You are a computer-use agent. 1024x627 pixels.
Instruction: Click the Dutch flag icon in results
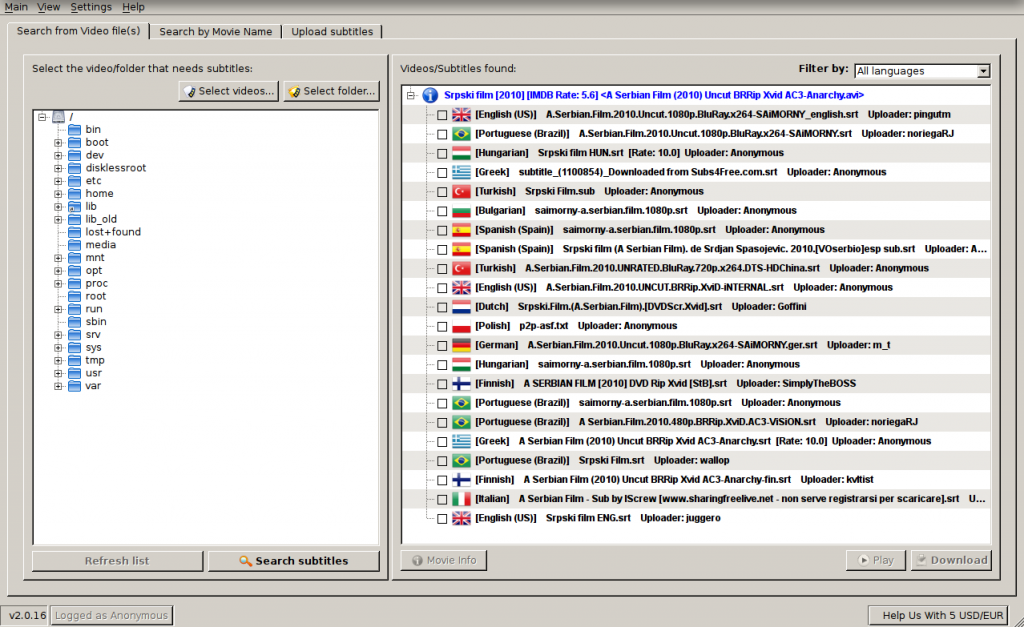coord(461,307)
